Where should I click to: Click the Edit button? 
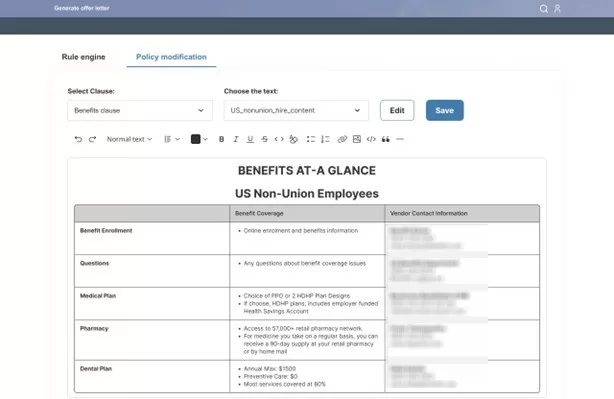[397, 110]
